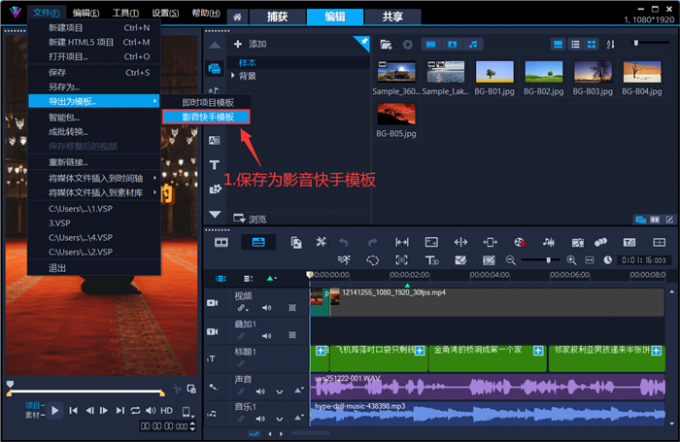Expand the 声音 track options chevron
Viewport: 680px width, 442px height.
[x=280, y=392]
